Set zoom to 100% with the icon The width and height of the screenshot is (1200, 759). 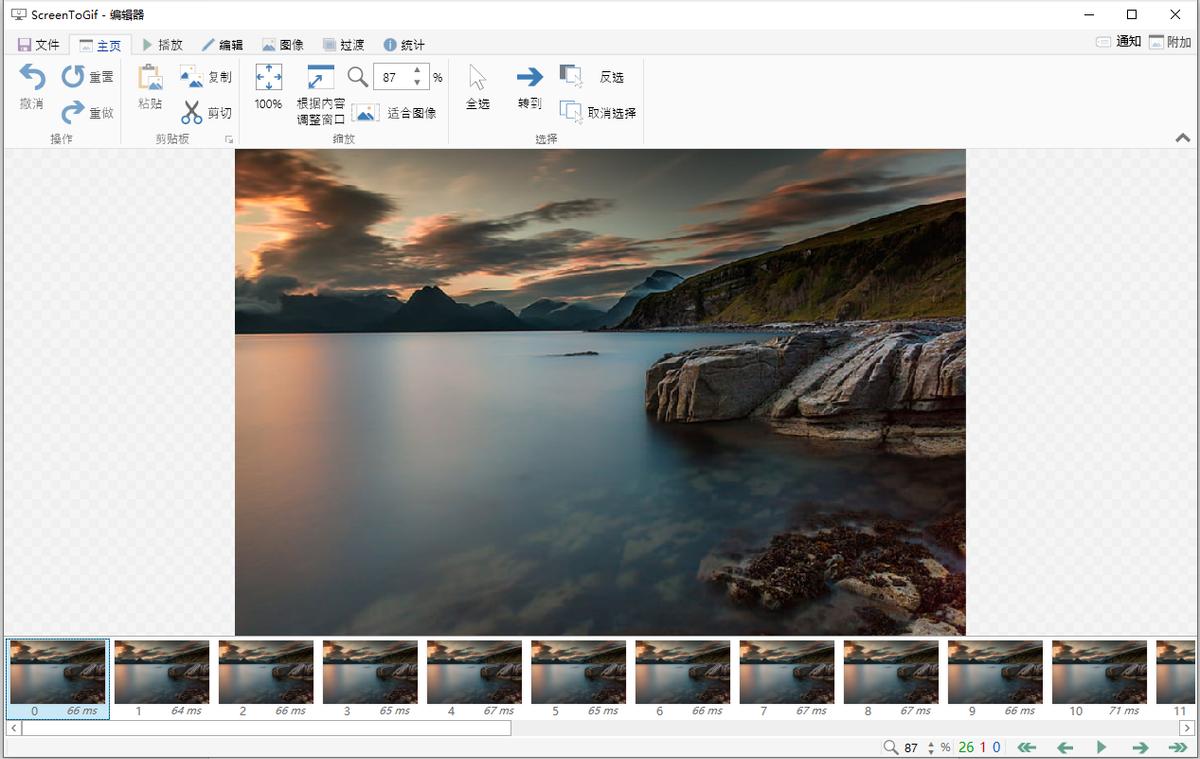268,78
